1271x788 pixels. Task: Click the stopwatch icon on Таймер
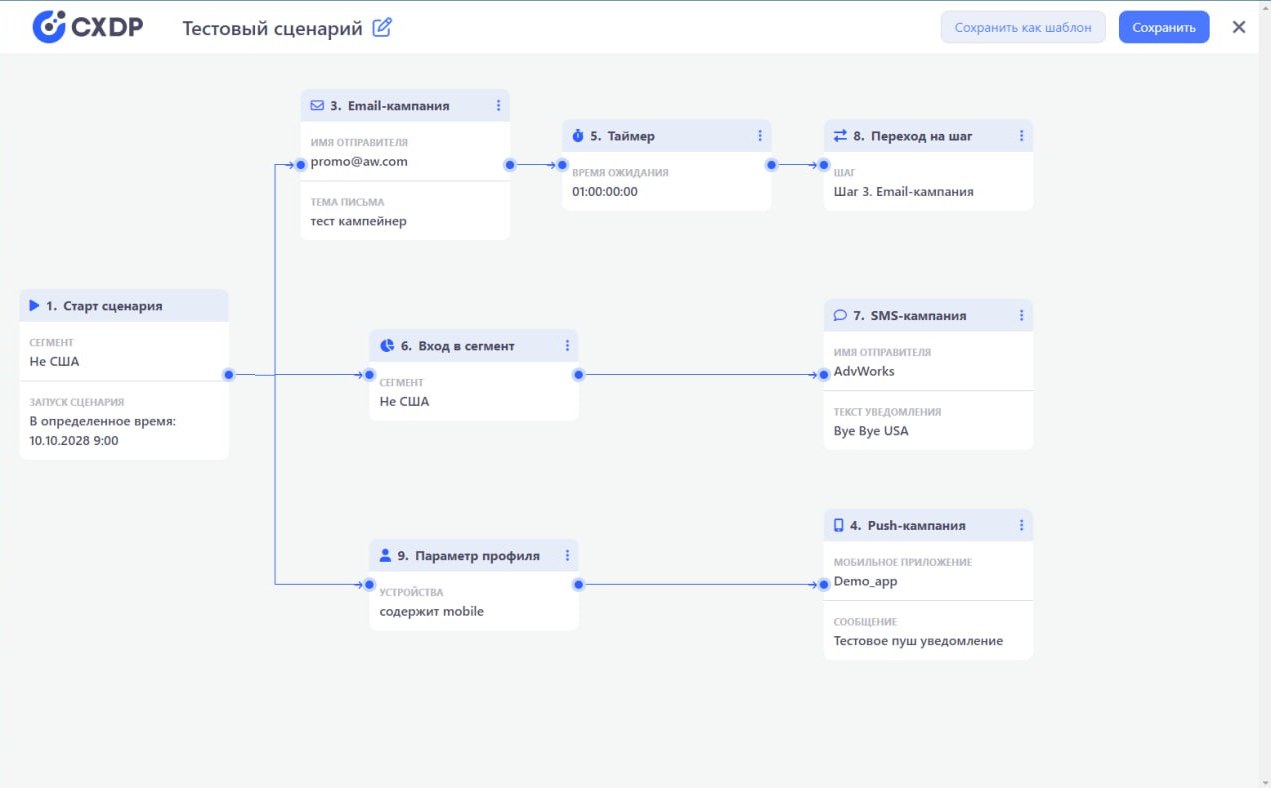(x=578, y=135)
